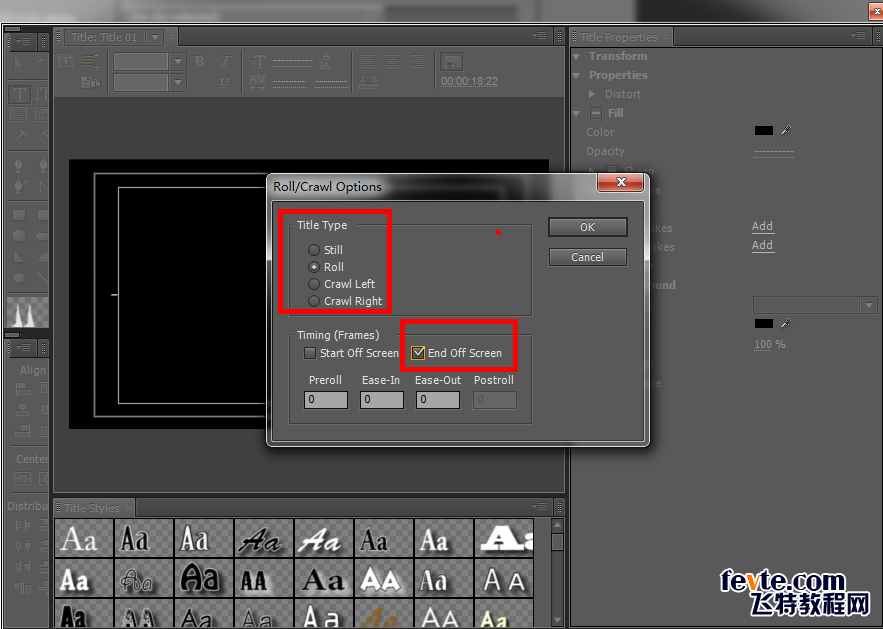Open the Titler main panel menu

coord(539,36)
